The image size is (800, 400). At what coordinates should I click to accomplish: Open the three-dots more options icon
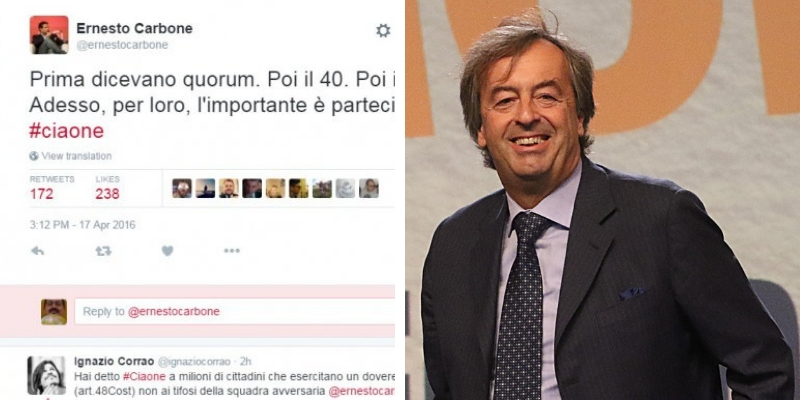click(232, 251)
